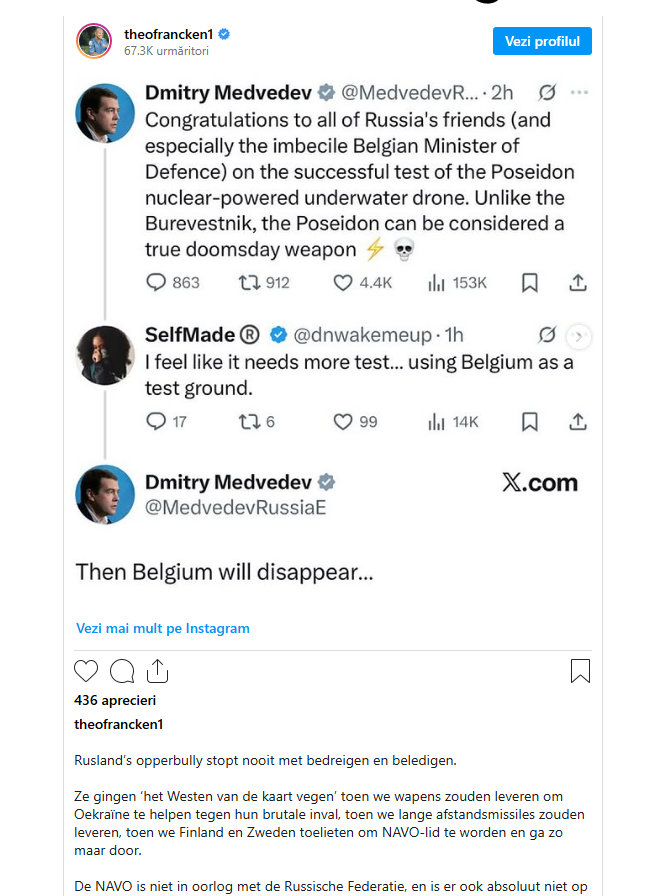Save post with the bookmark icon
Image resolution: width=647 pixels, height=896 pixels.
pyautogui.click(x=580, y=670)
